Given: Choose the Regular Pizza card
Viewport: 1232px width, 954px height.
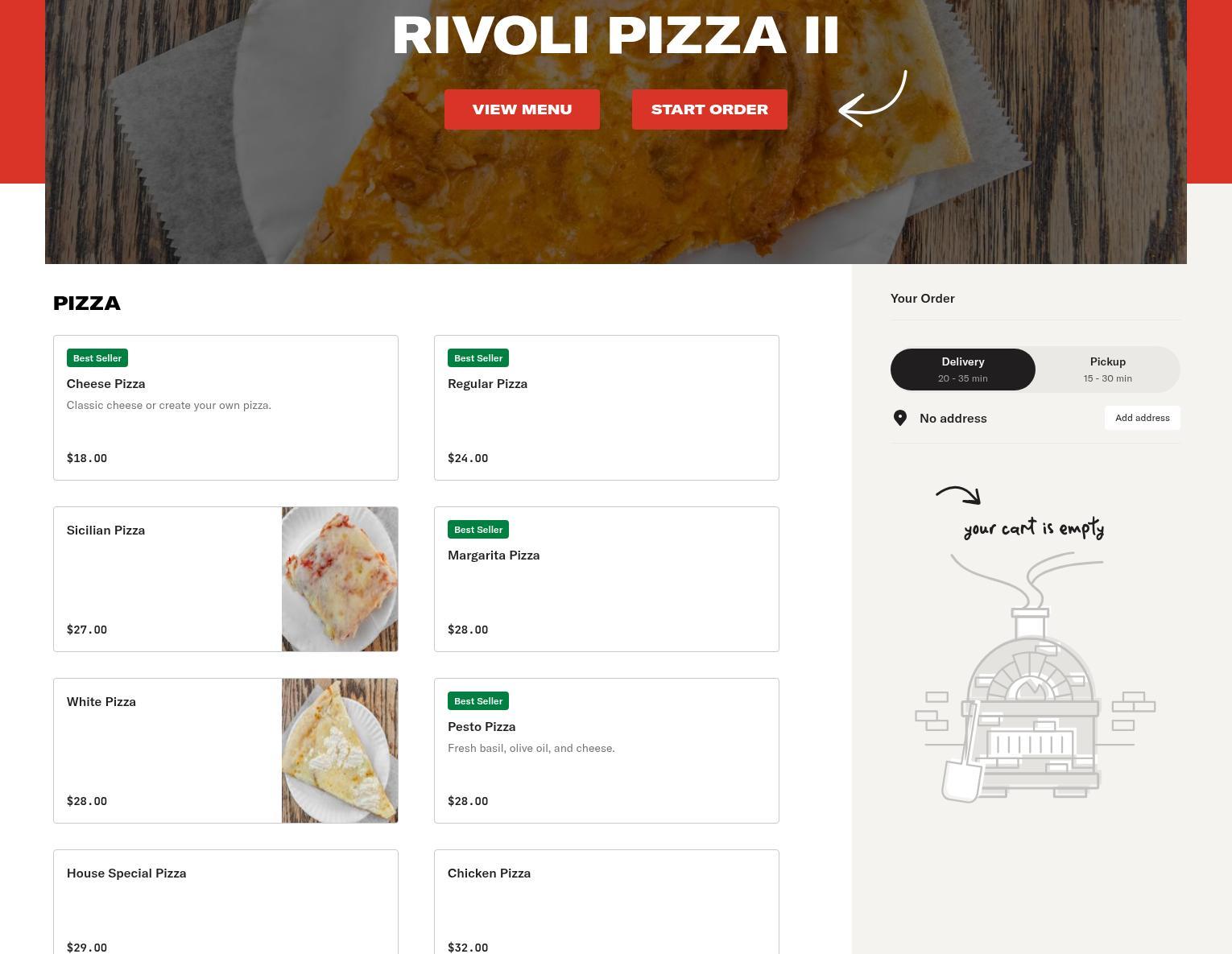Looking at the screenshot, I should [606, 407].
